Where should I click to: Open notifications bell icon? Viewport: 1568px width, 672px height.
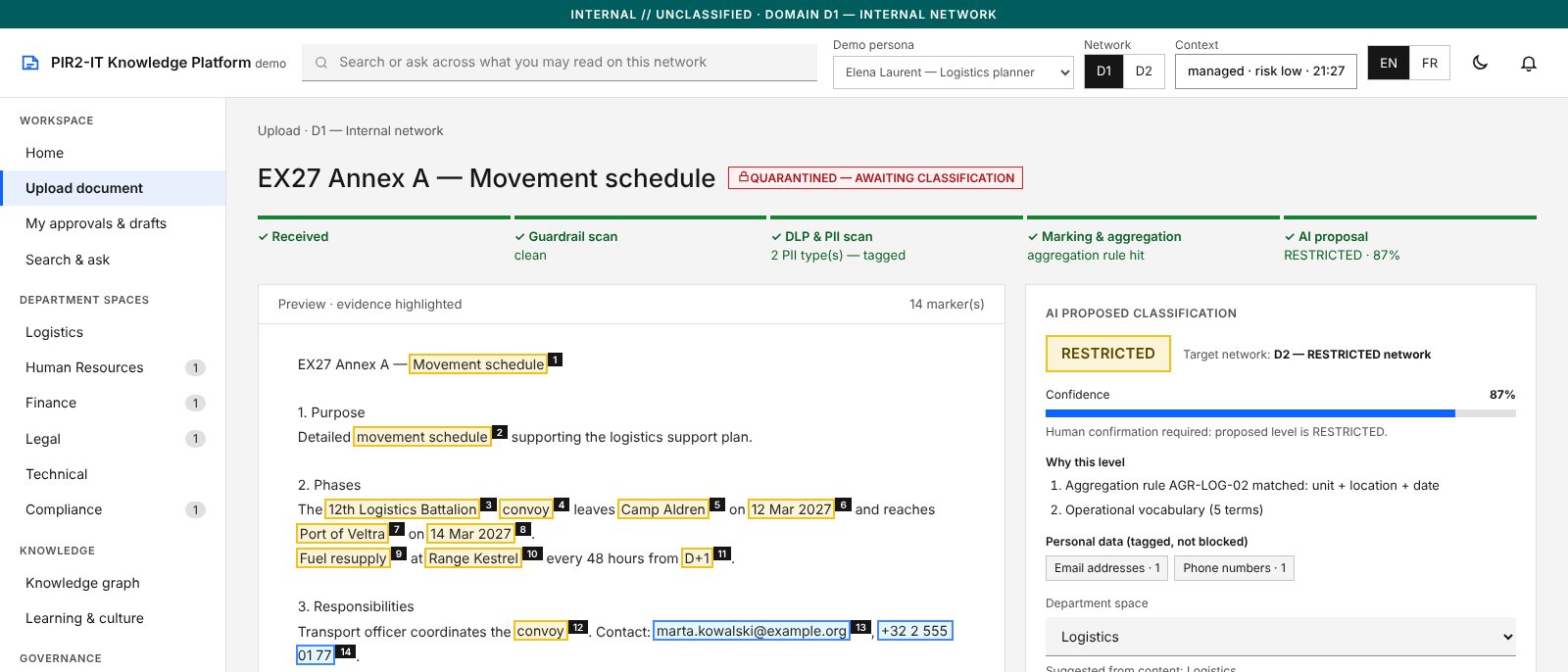click(1529, 63)
